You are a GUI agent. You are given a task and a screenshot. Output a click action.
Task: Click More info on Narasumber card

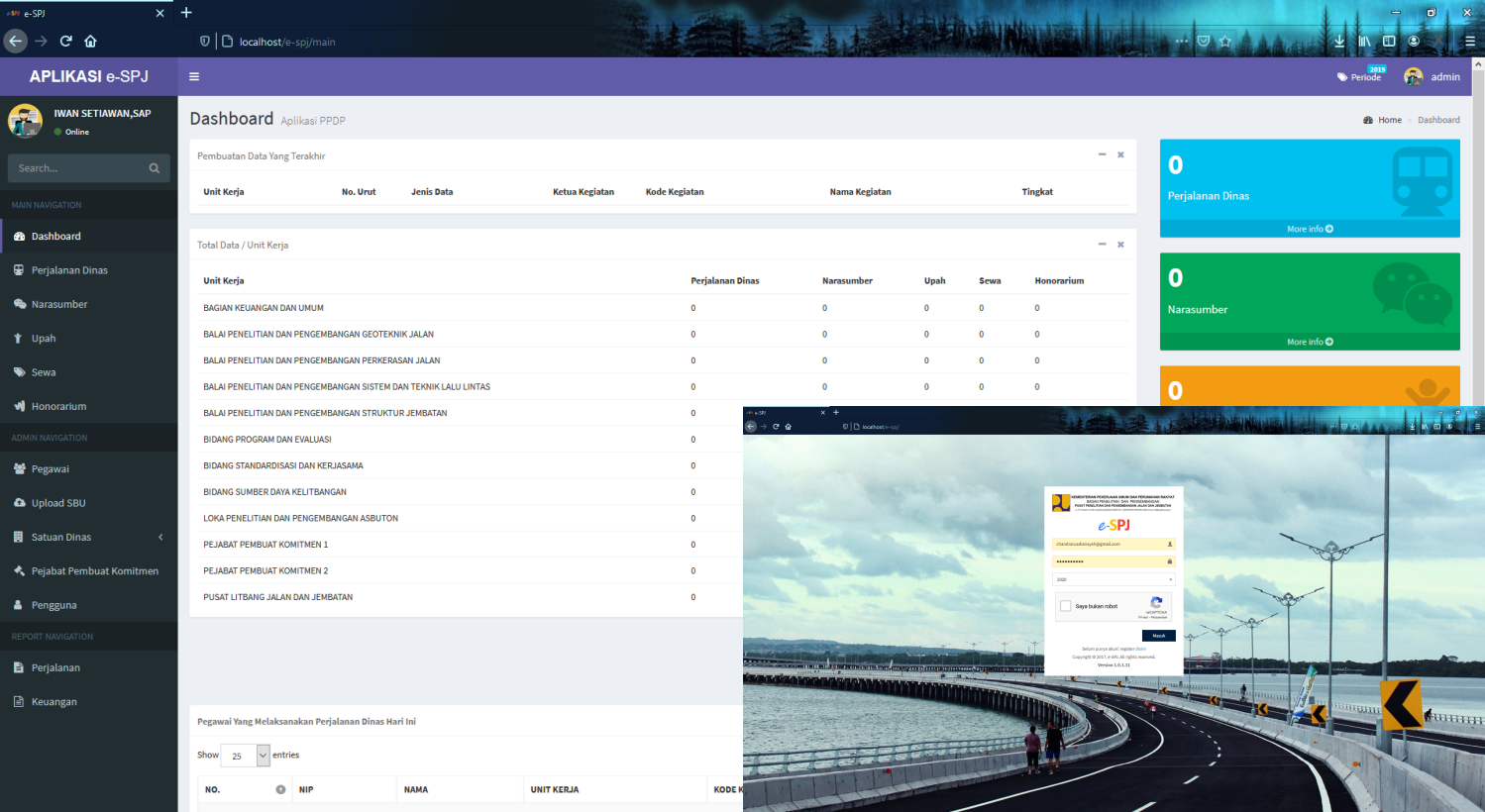[x=1310, y=342]
